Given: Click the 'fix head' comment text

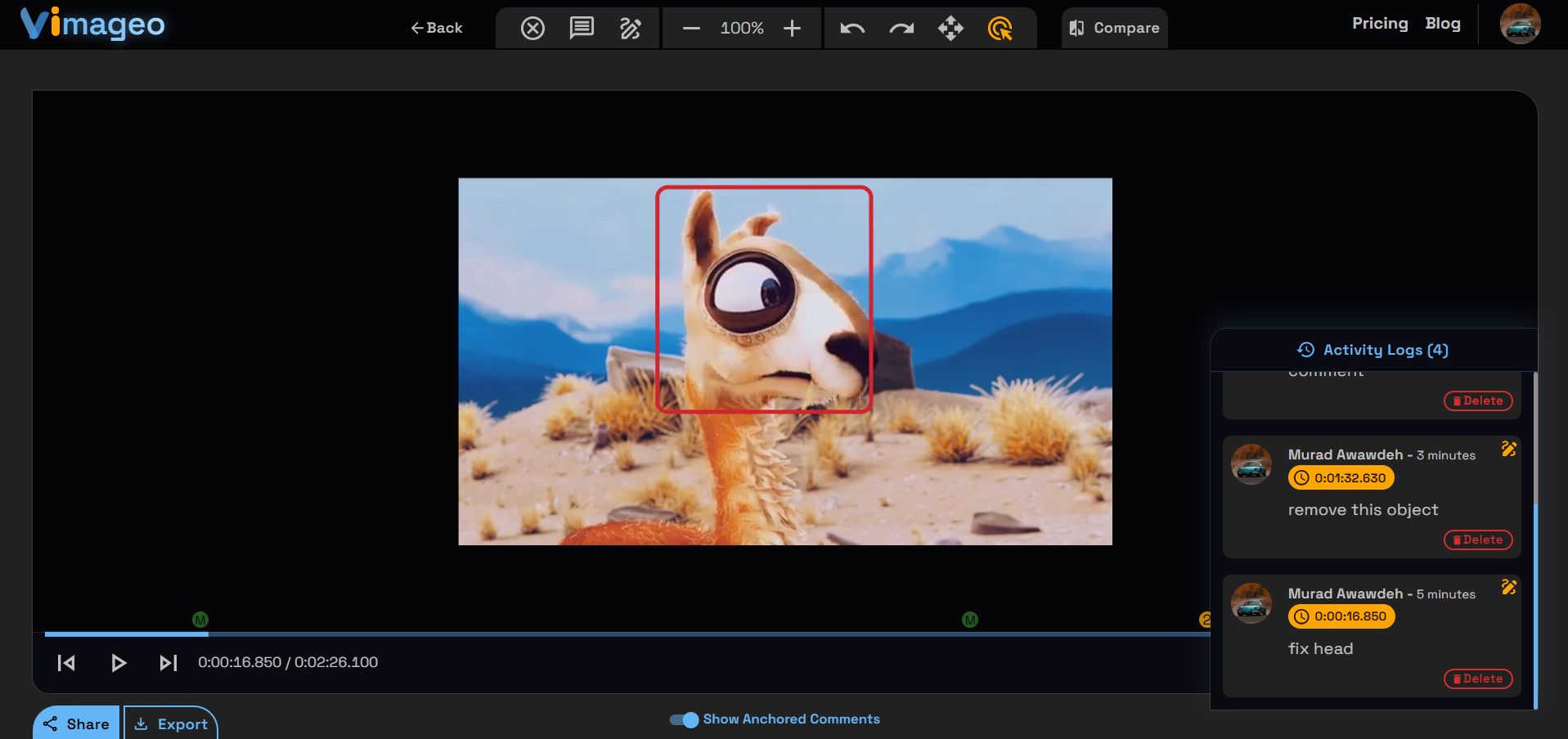Looking at the screenshot, I should click(1320, 649).
